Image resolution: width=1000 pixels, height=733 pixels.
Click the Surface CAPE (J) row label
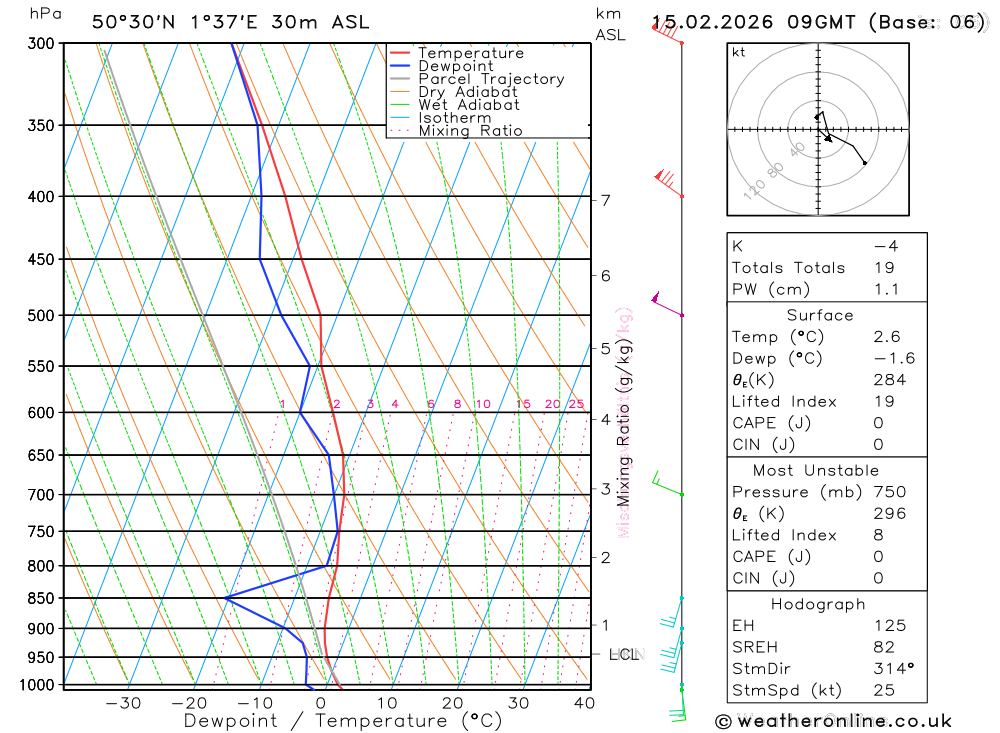(771, 424)
